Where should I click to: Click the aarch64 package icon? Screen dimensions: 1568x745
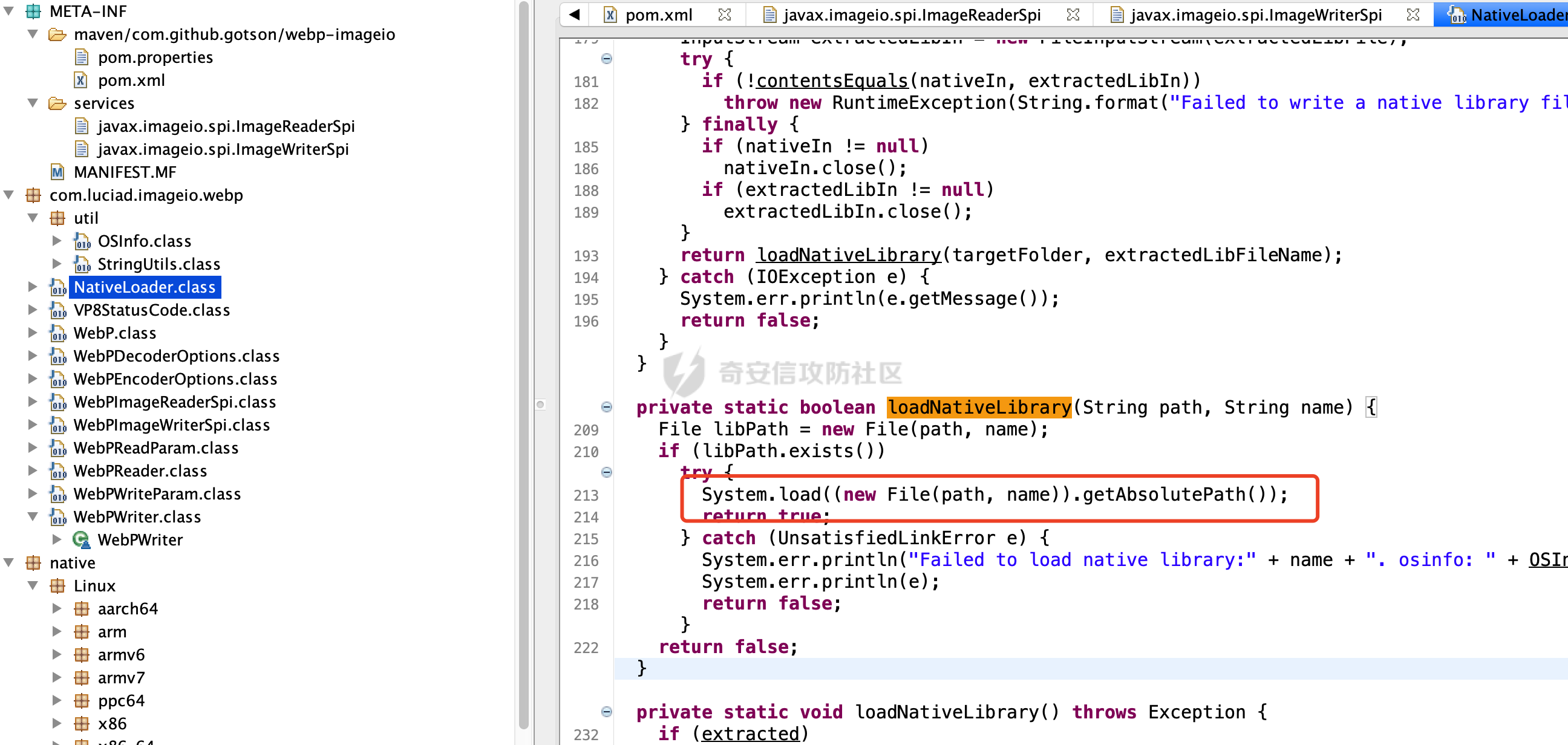81,609
